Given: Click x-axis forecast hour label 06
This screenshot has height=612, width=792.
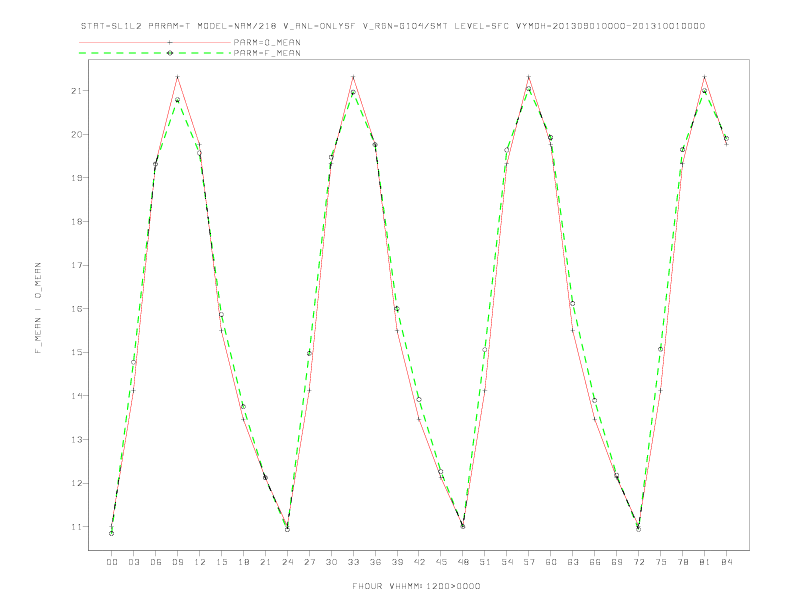Looking at the screenshot, I should click(x=156, y=562).
